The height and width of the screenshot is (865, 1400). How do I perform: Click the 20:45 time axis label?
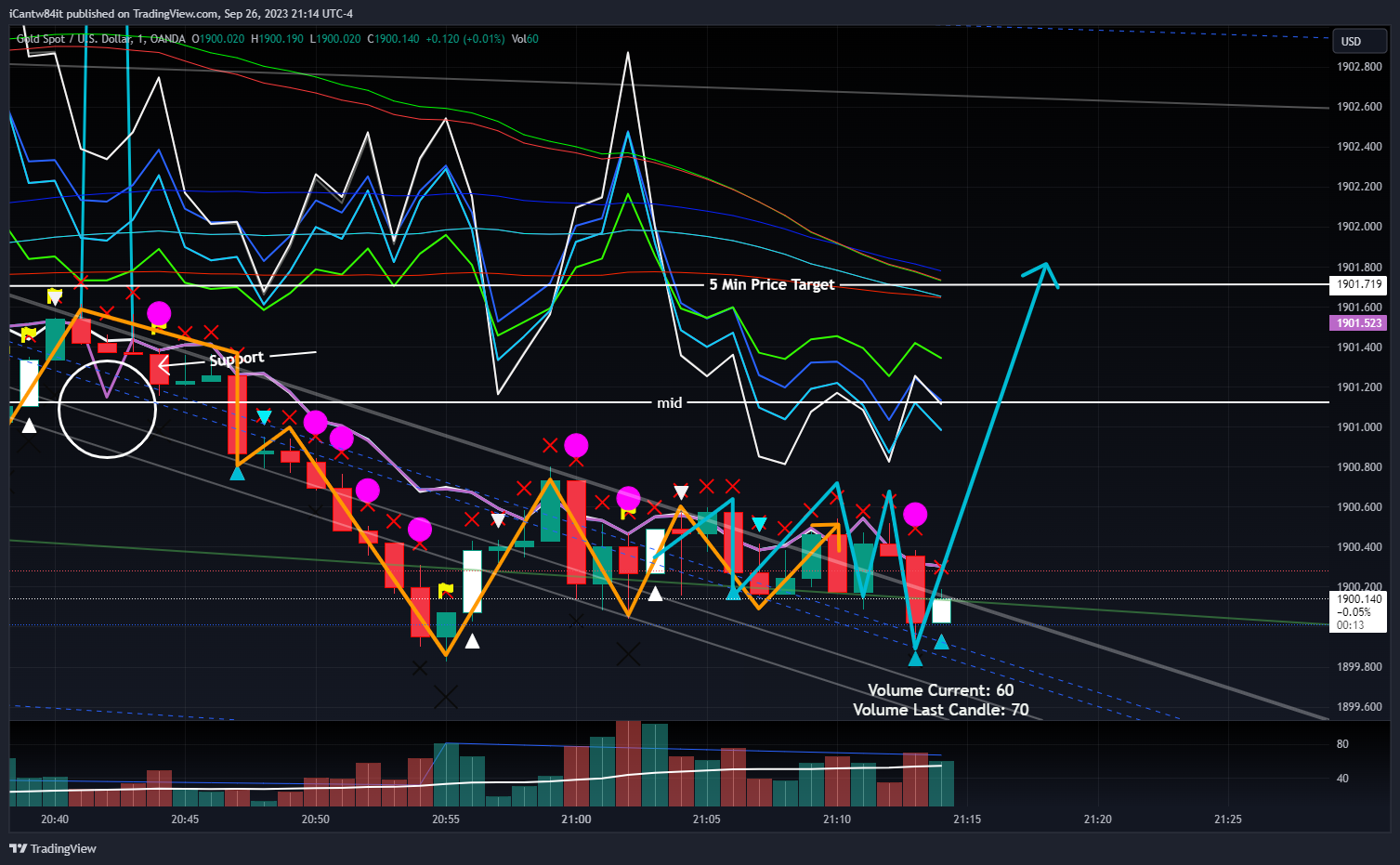tap(185, 819)
